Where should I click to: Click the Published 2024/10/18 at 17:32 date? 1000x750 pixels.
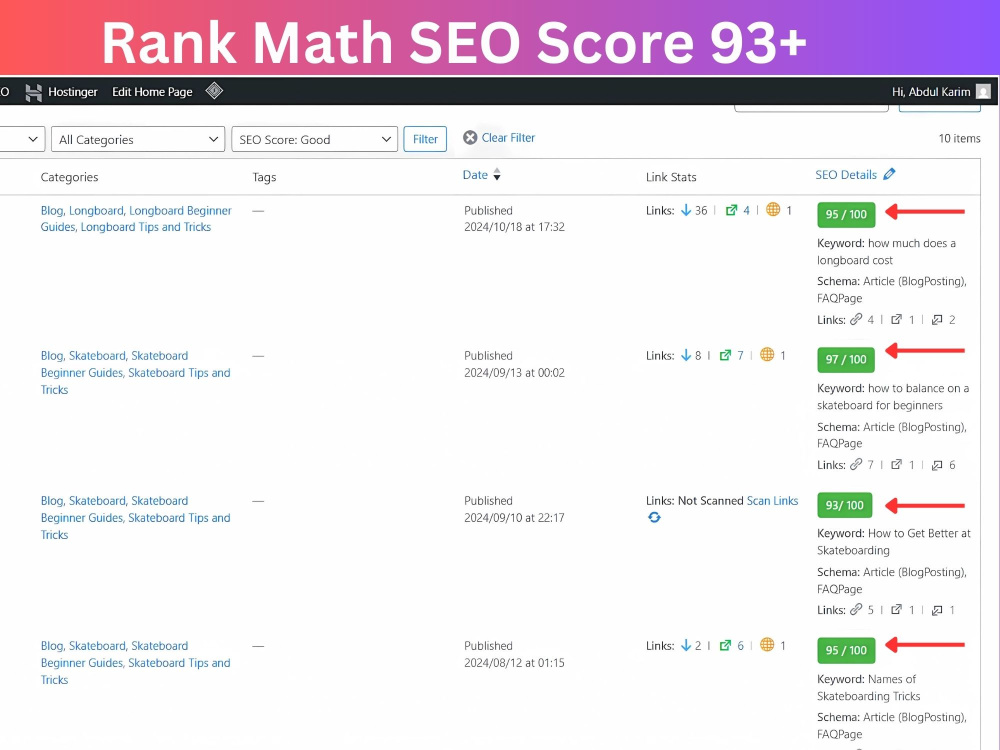coord(514,219)
